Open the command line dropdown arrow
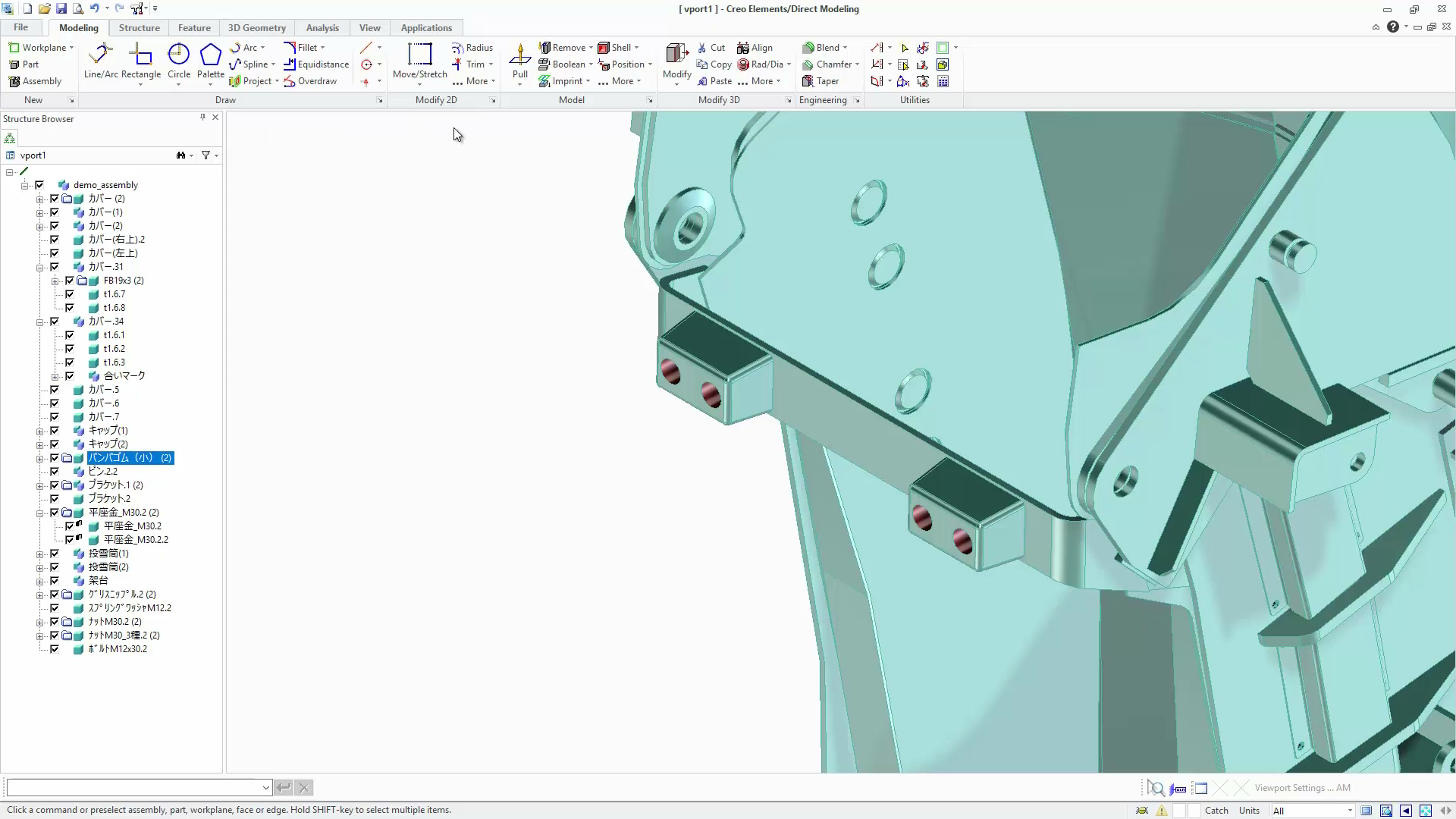This screenshot has height=819, width=1456. pos(265,787)
